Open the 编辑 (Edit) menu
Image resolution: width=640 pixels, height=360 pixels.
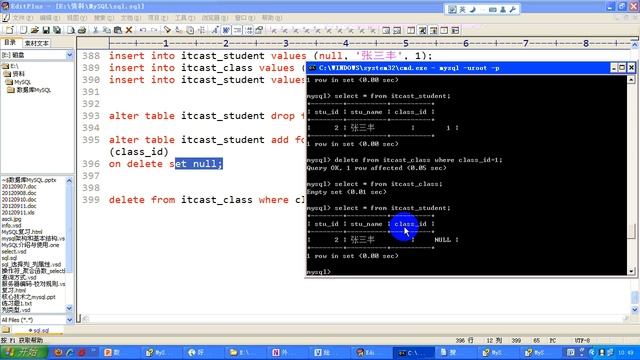(x=50, y=18)
